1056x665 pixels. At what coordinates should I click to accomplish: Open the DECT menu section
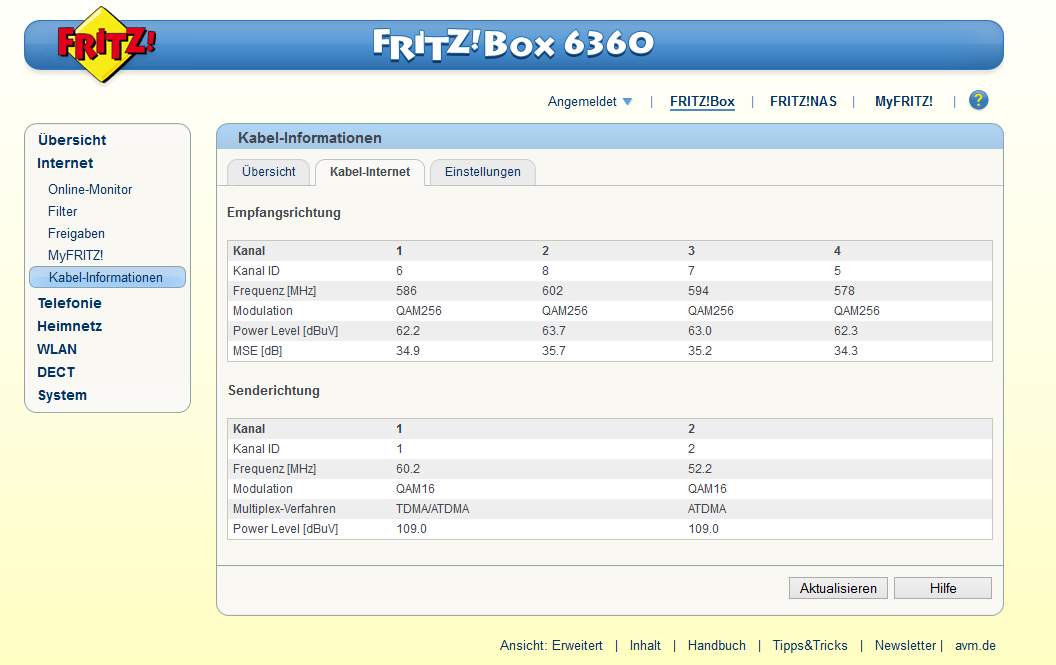pos(56,372)
